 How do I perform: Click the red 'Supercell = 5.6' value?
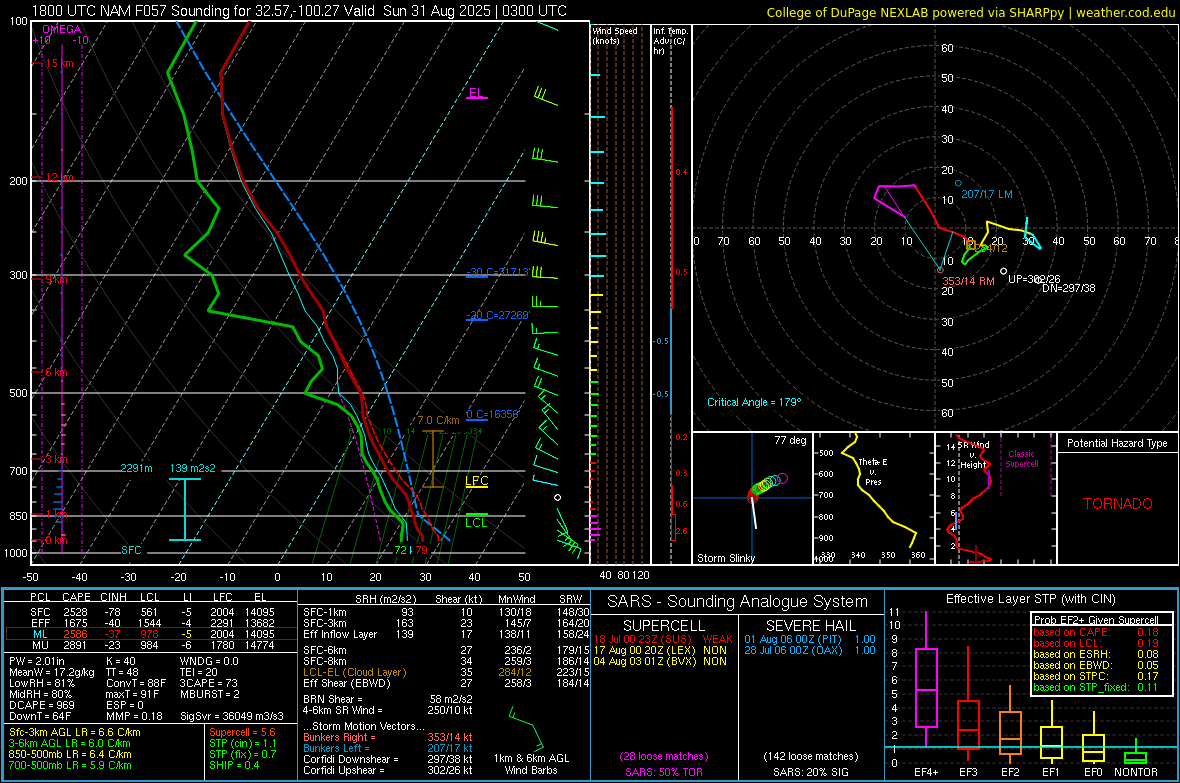pyautogui.click(x=242, y=732)
